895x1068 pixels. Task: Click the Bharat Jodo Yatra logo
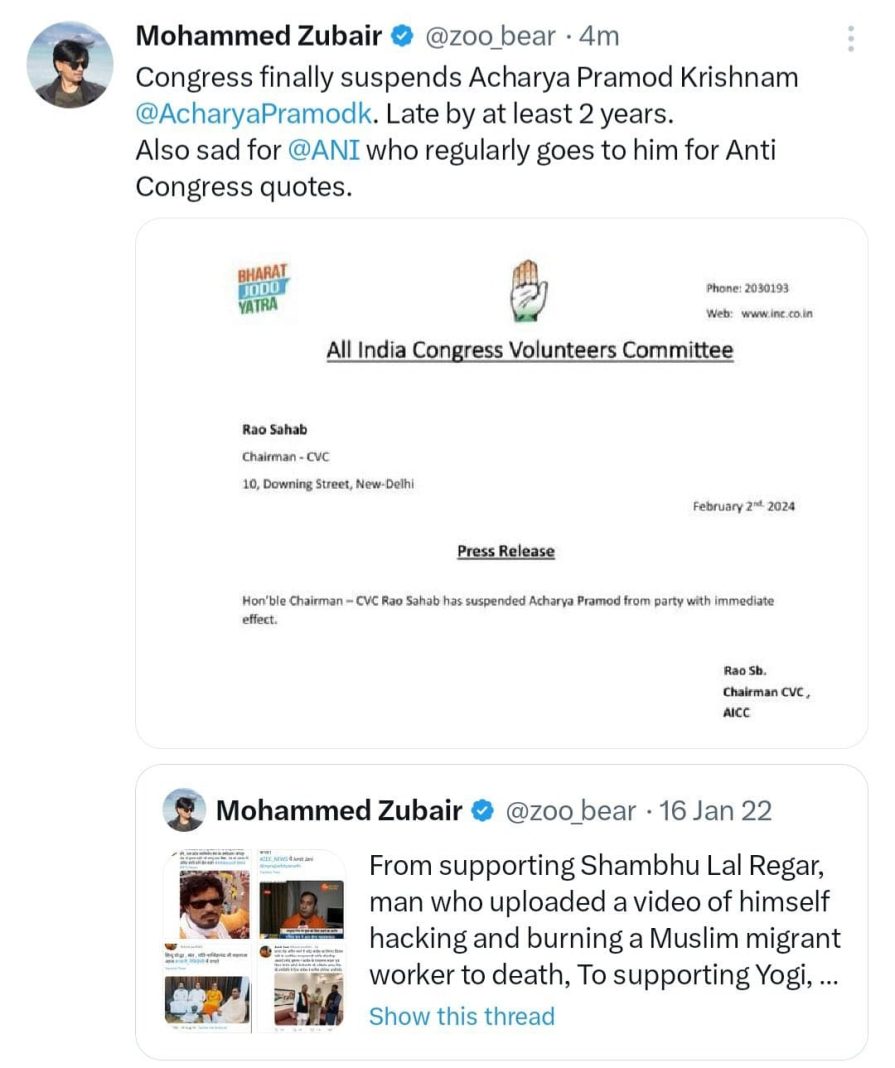(263, 290)
